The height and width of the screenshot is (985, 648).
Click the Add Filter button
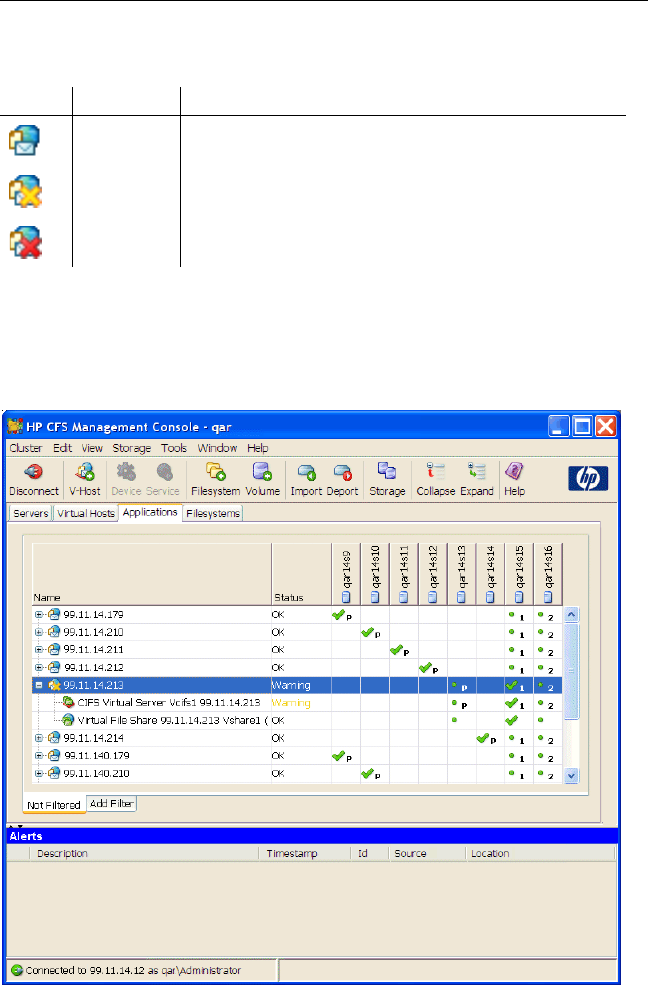coord(112,803)
